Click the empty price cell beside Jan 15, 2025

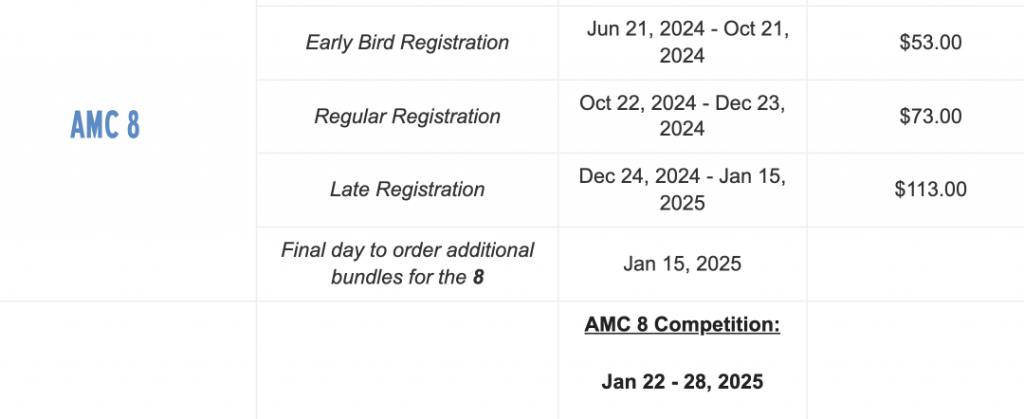pos(916,264)
